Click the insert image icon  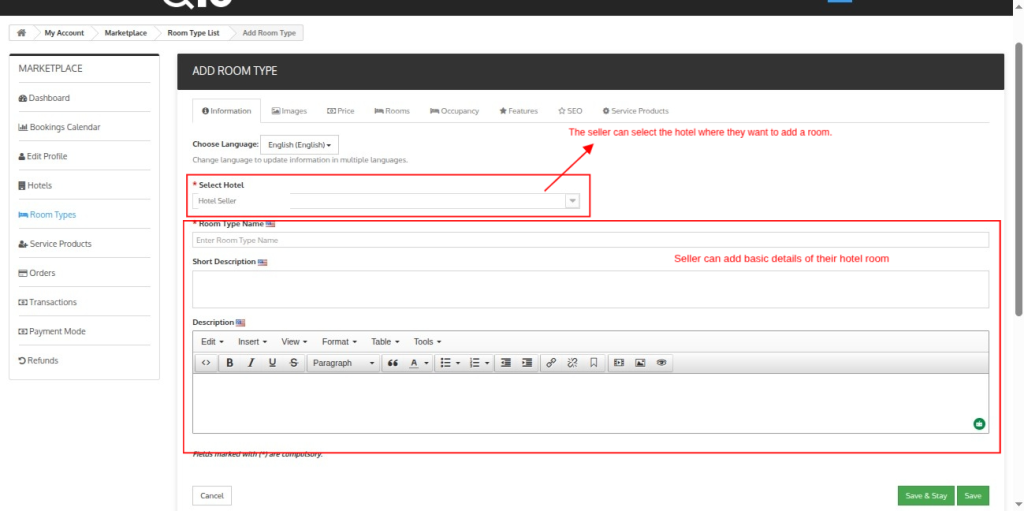point(640,363)
